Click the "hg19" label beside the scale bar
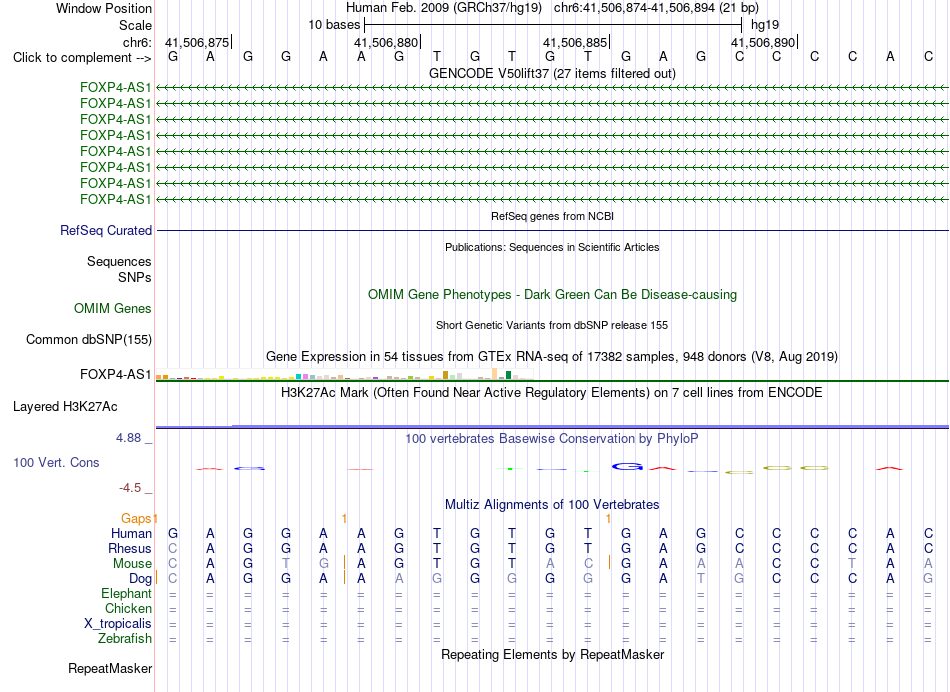950x692 pixels. point(765,25)
